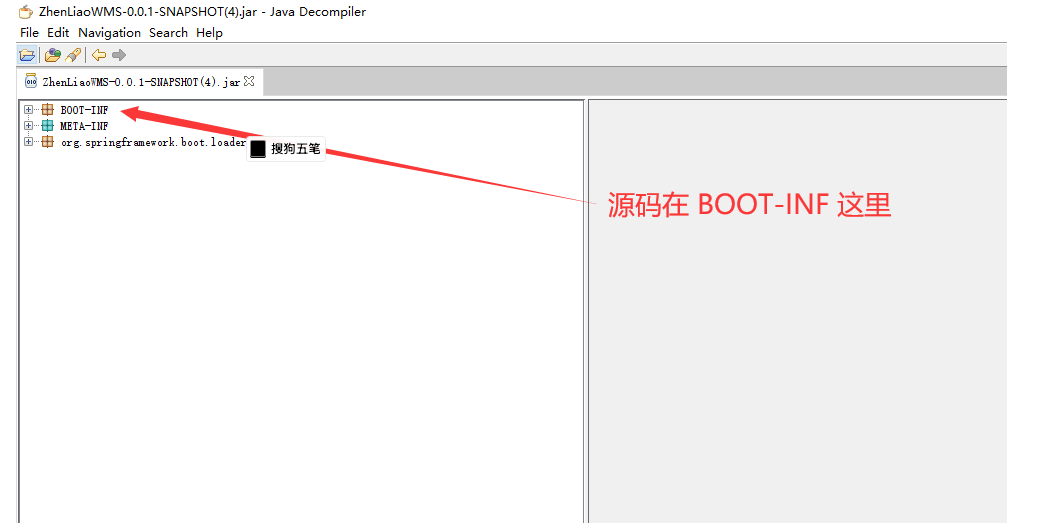1037x523 pixels.
Task: Expand the BOOT-INF tree node
Action: pyautogui.click(x=28, y=110)
